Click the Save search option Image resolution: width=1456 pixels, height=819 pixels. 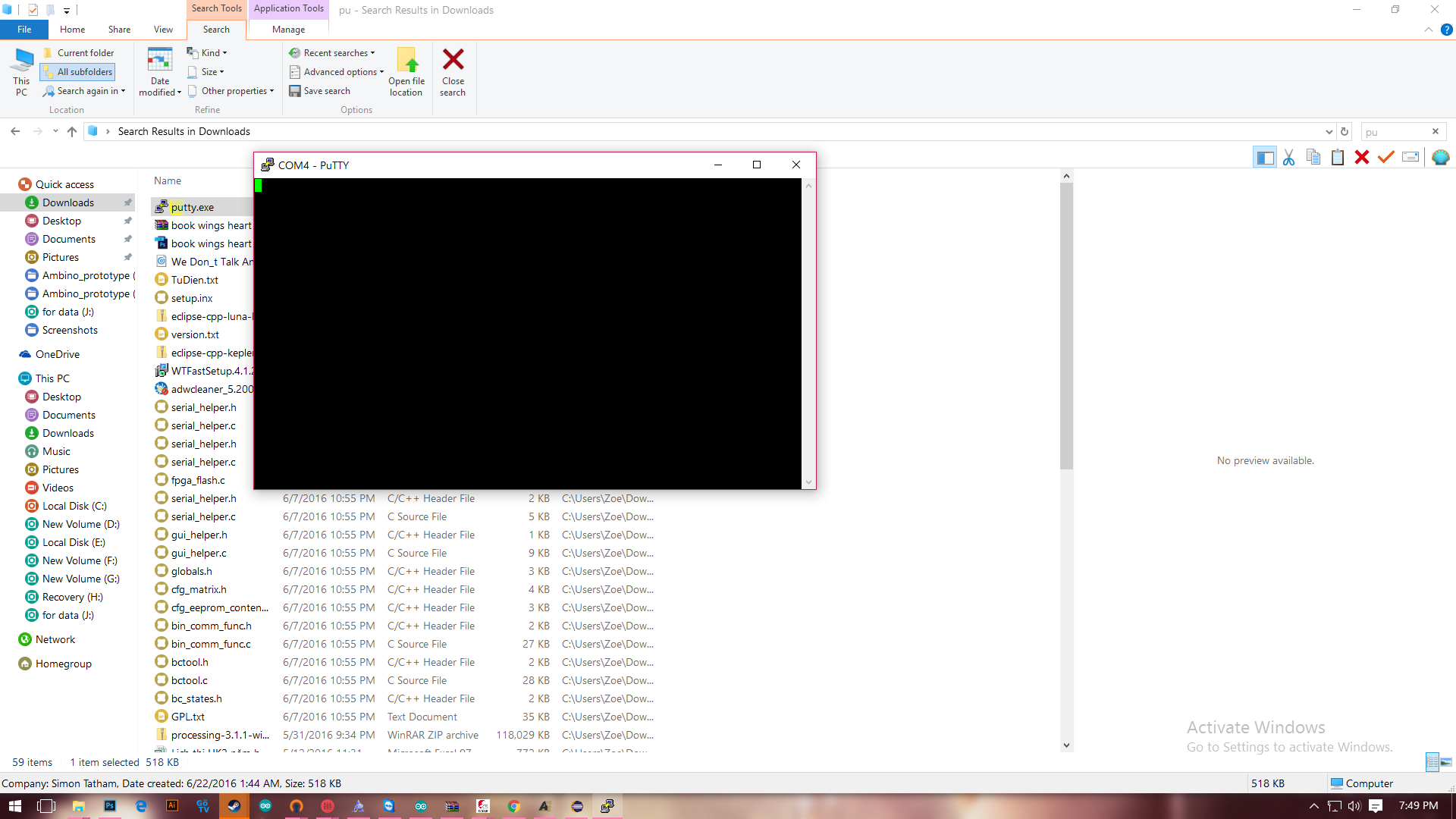[x=319, y=91]
